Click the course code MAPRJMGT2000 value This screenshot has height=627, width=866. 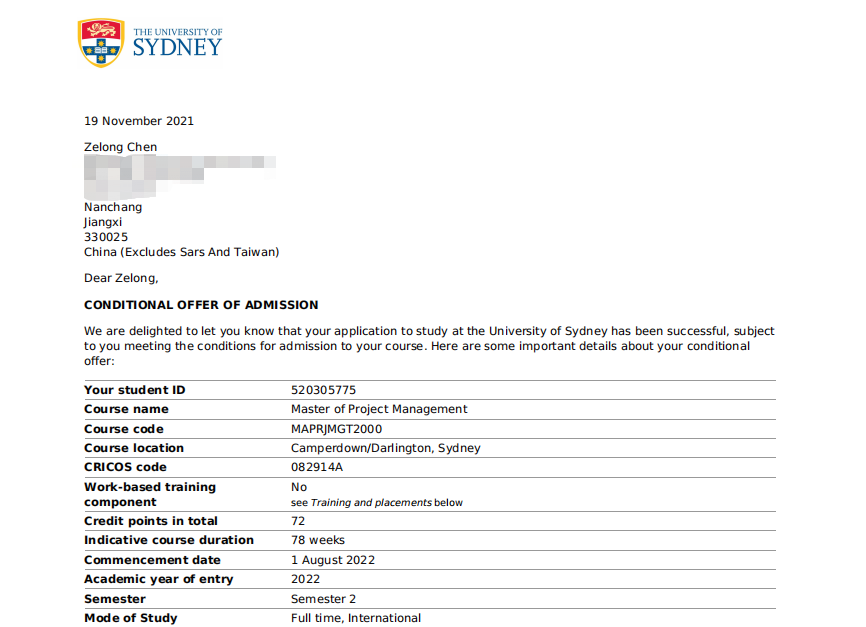coord(336,429)
